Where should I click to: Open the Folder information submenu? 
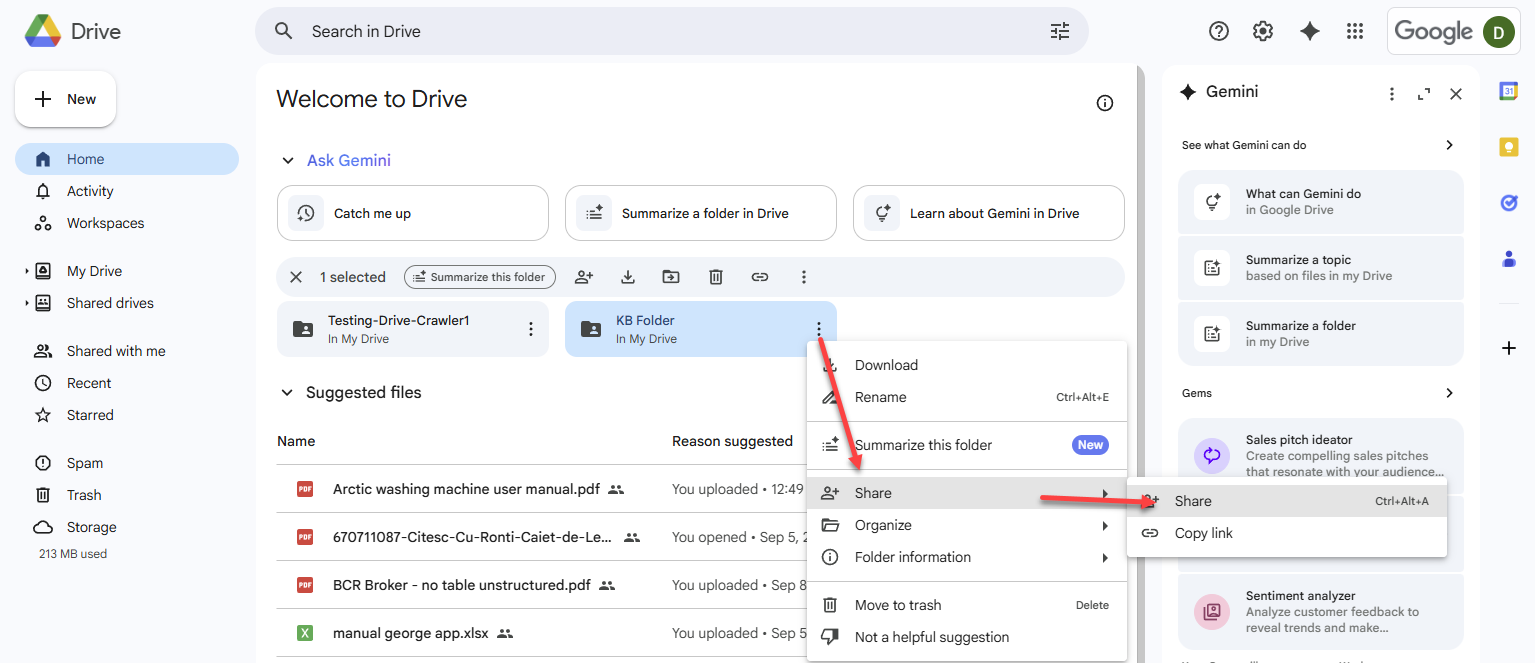point(967,557)
